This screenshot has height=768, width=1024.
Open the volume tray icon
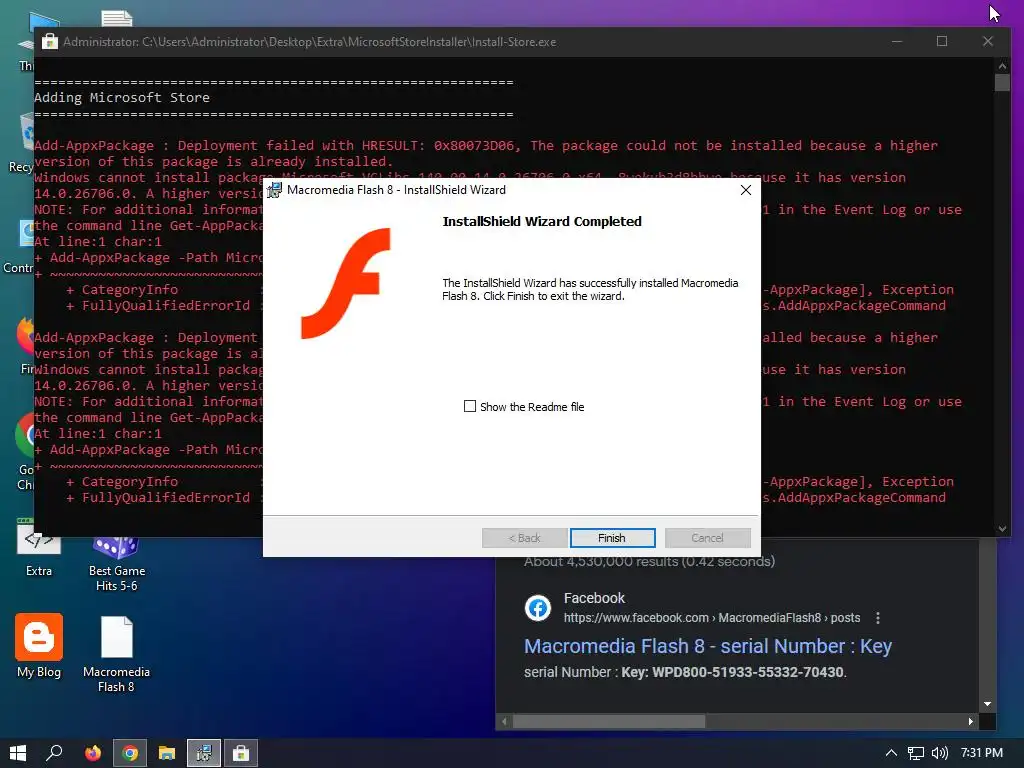pos(939,753)
